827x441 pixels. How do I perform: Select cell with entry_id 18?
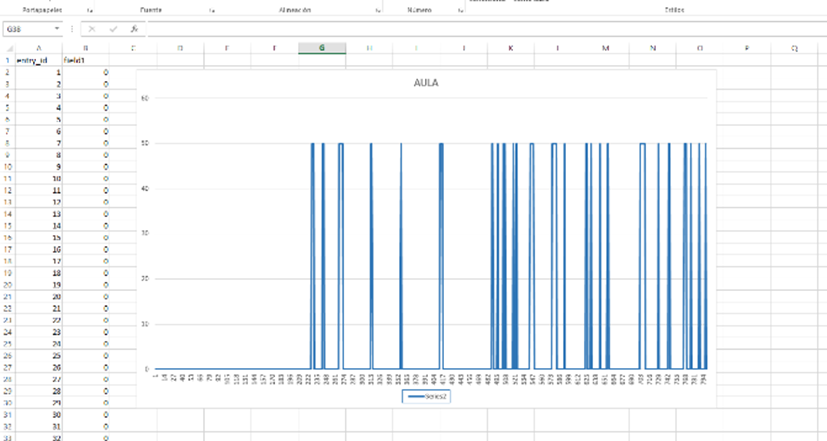pos(39,273)
